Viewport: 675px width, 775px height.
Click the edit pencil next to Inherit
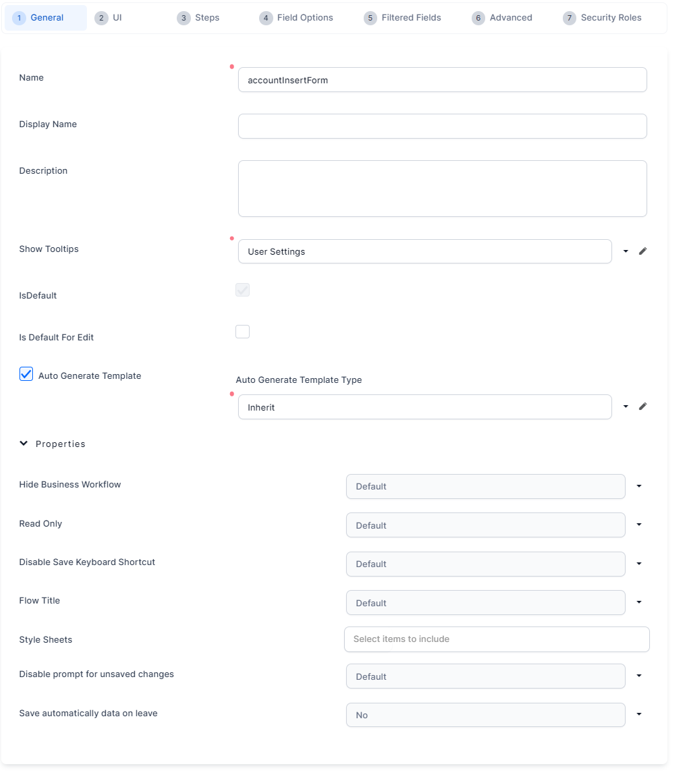coord(643,407)
